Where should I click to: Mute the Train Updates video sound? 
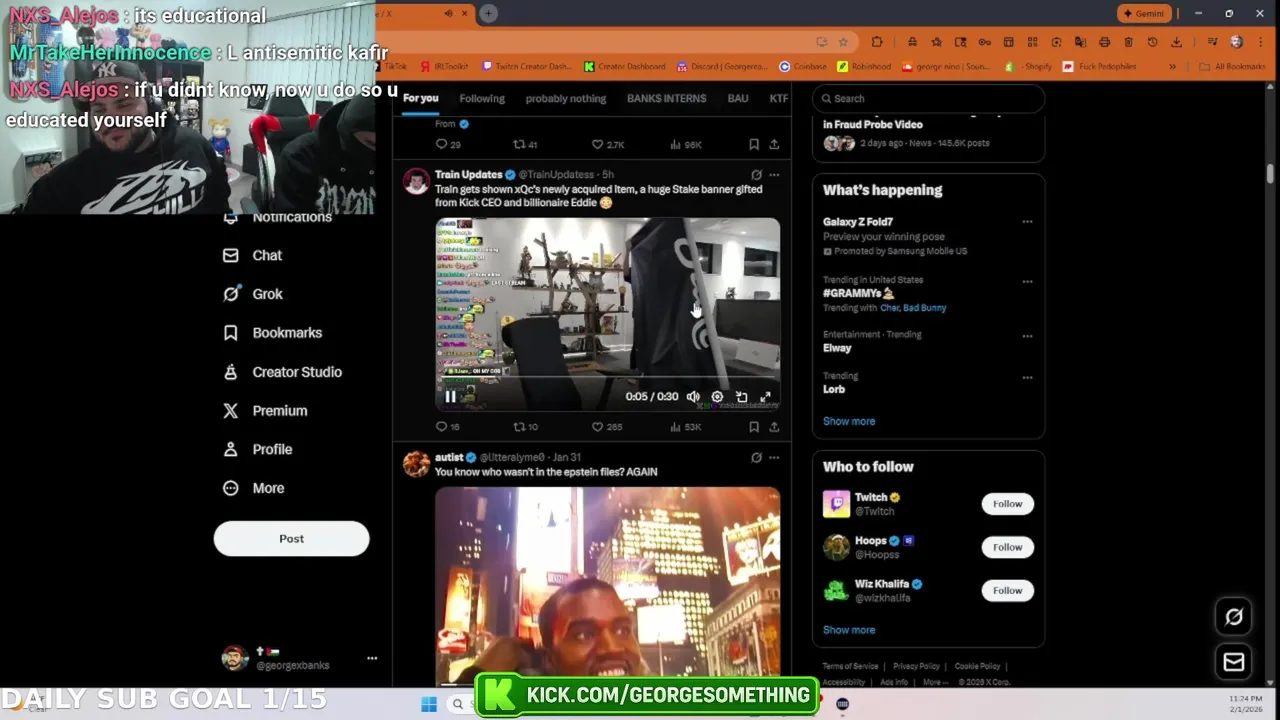pyautogui.click(x=693, y=397)
